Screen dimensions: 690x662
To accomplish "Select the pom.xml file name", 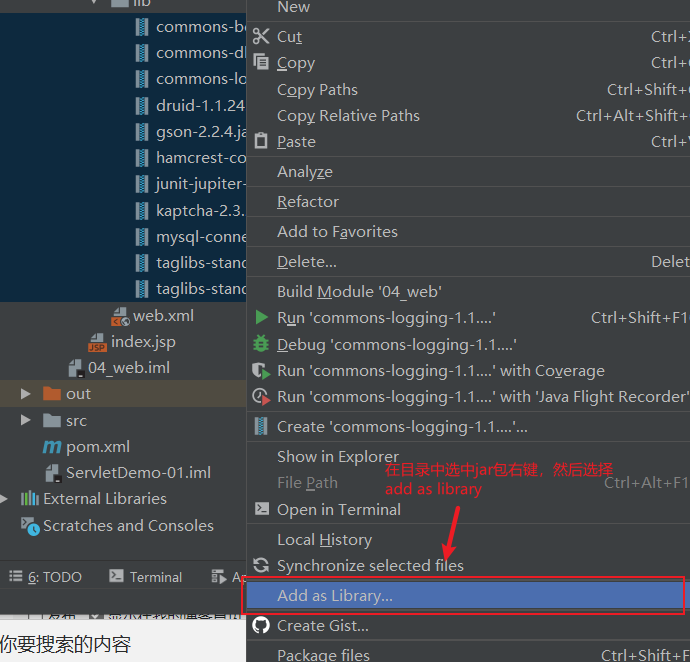I will [98, 447].
